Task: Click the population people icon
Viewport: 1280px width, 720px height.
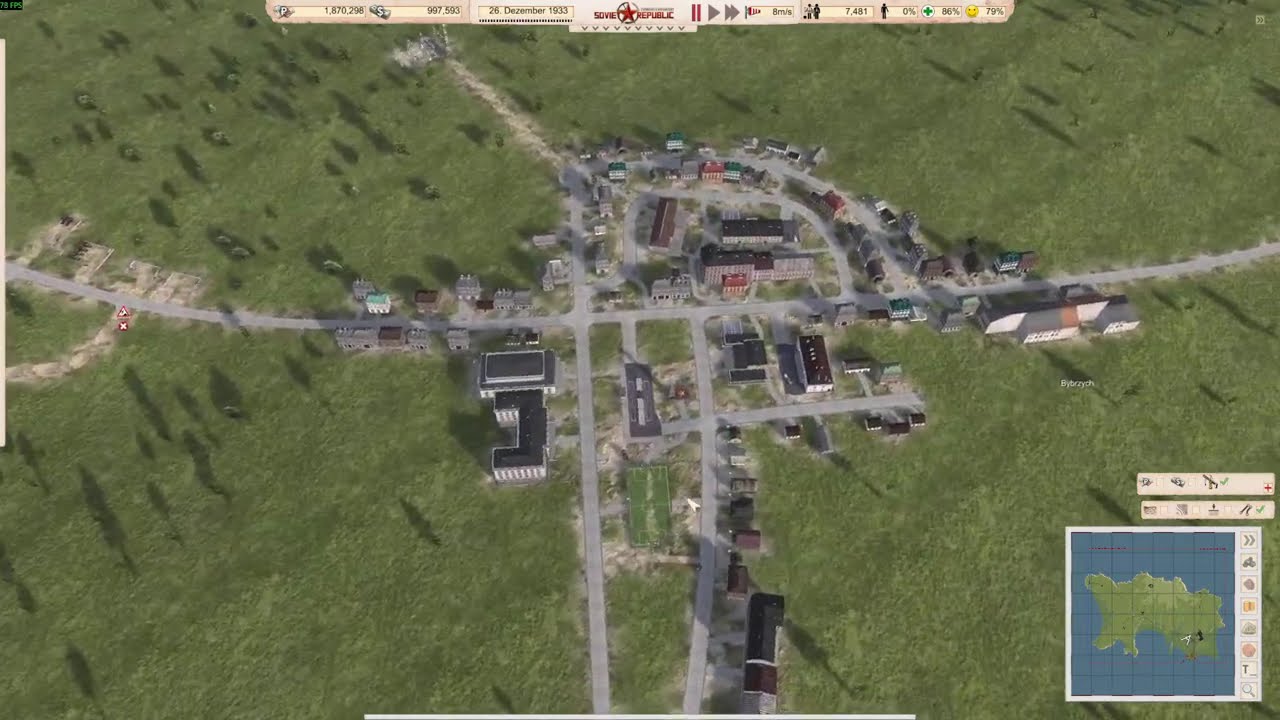Action: 812,12
